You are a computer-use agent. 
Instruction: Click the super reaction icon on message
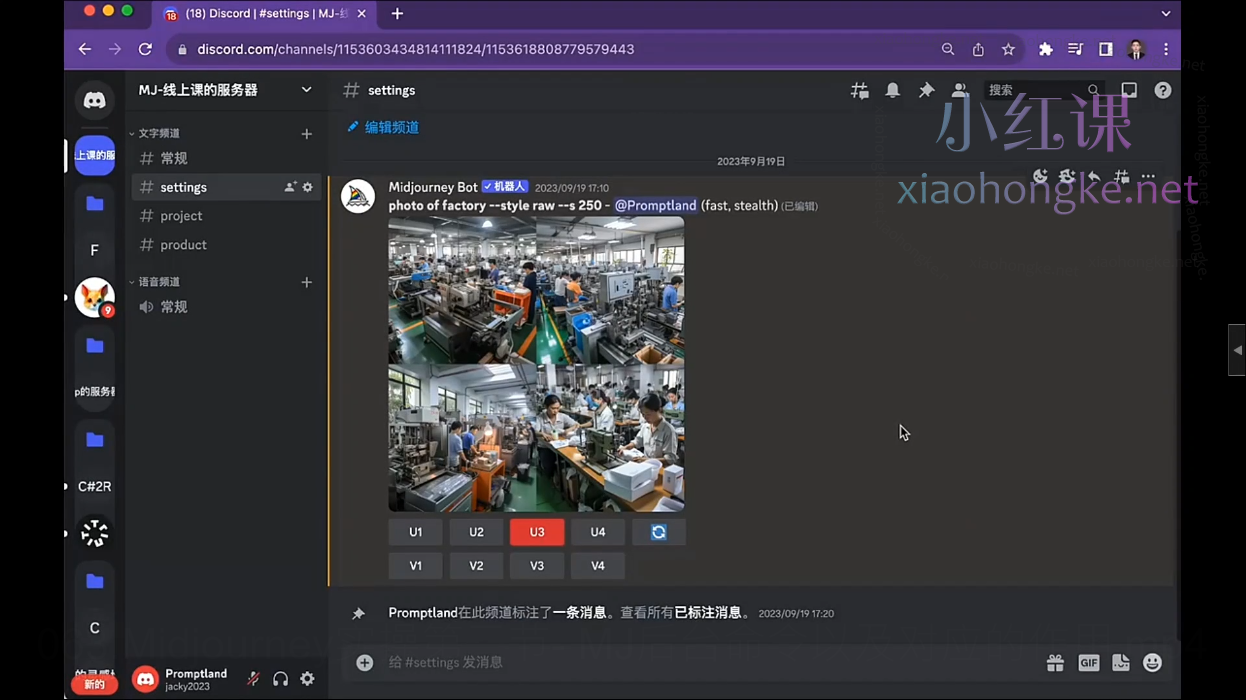pyautogui.click(x=1067, y=177)
